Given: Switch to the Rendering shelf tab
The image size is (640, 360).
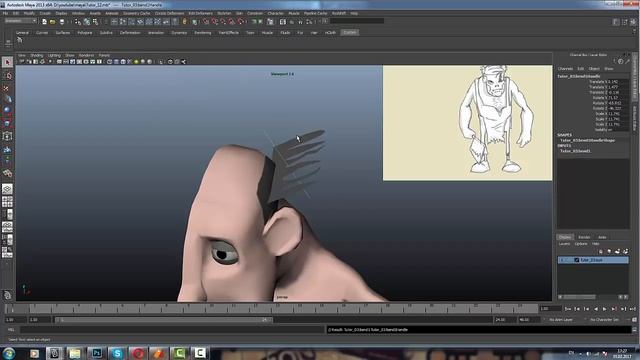Looking at the screenshot, I should coord(202,33).
